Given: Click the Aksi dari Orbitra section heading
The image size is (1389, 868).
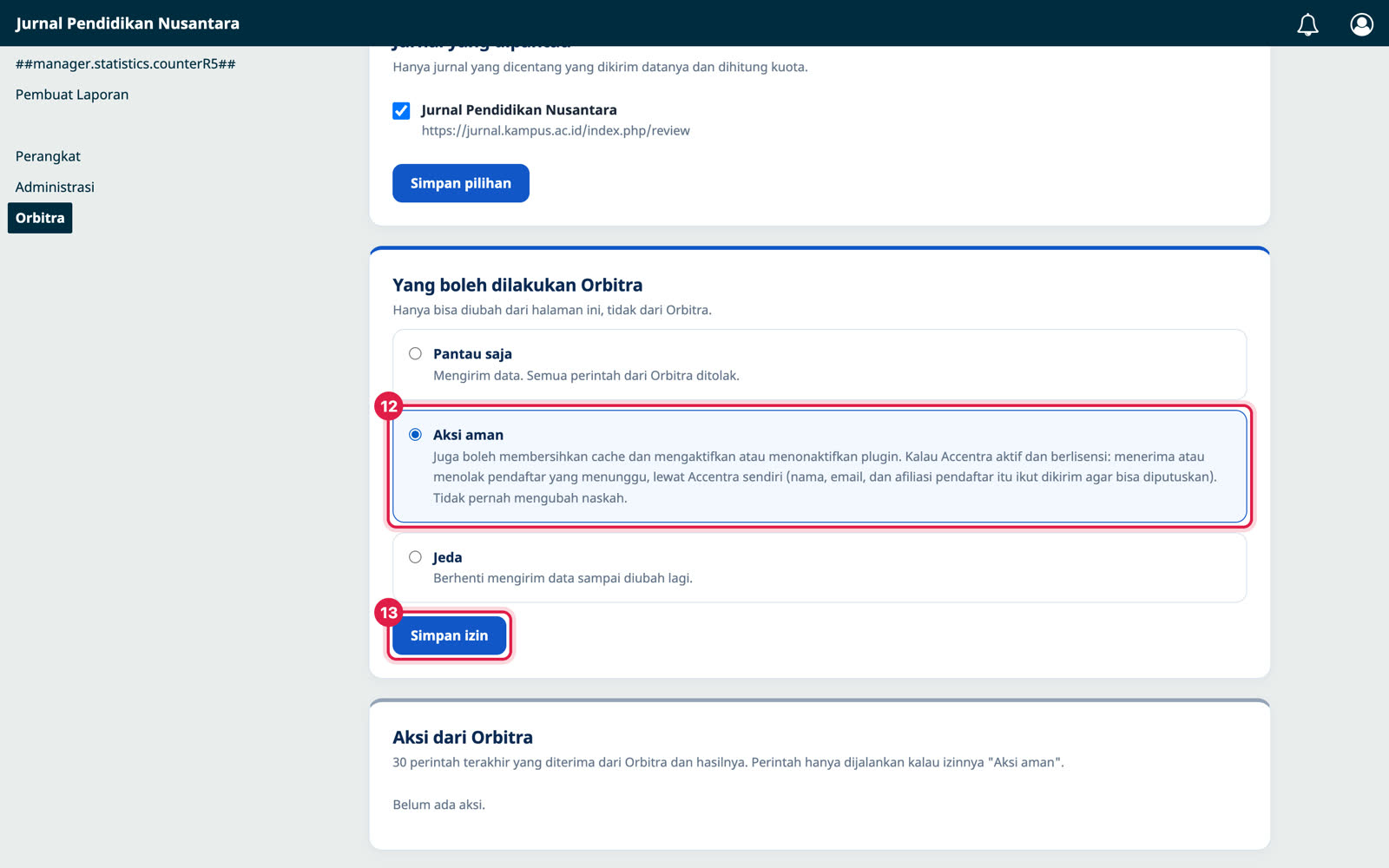Looking at the screenshot, I should pyautogui.click(x=463, y=737).
